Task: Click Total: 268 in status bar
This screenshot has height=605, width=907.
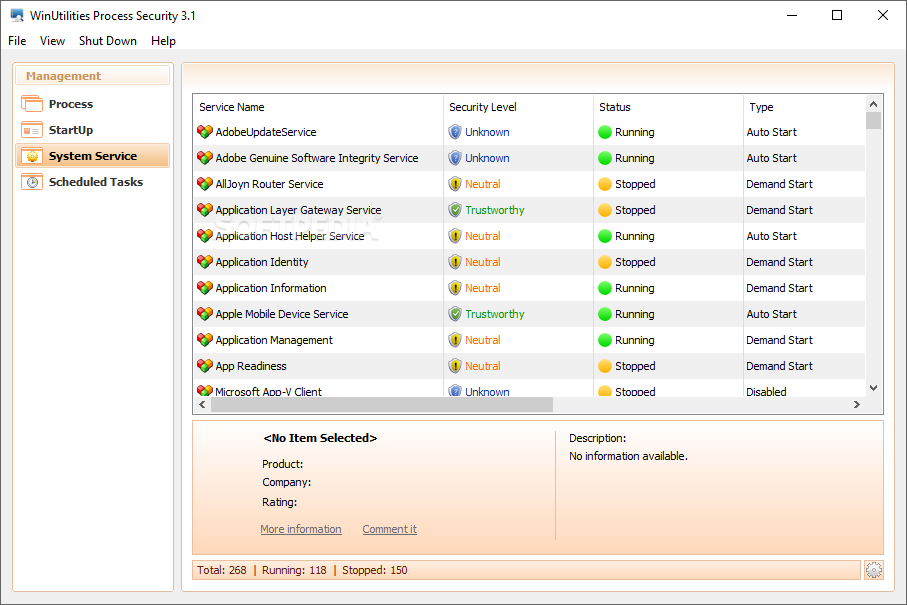Action: (x=222, y=570)
